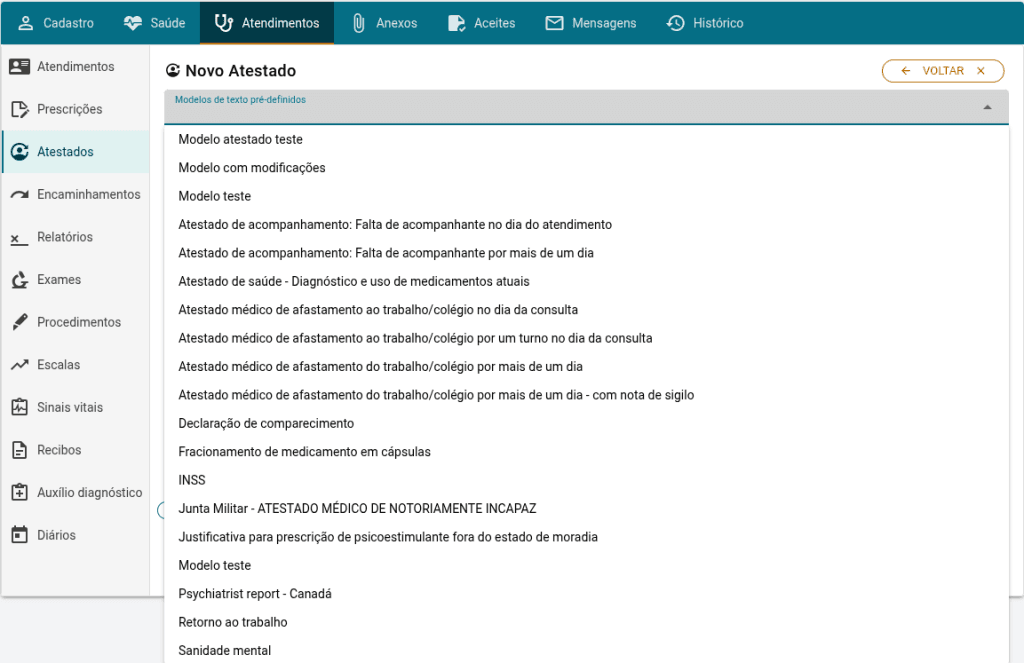Go to the Aceites tab
Viewport: 1024px width, 663px height.
click(x=482, y=24)
